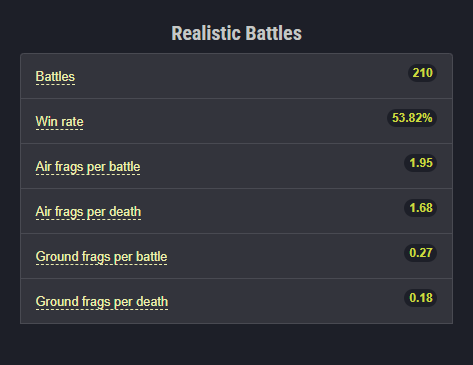Click the 210 battles count badge
This screenshot has width=473, height=365.
422,73
